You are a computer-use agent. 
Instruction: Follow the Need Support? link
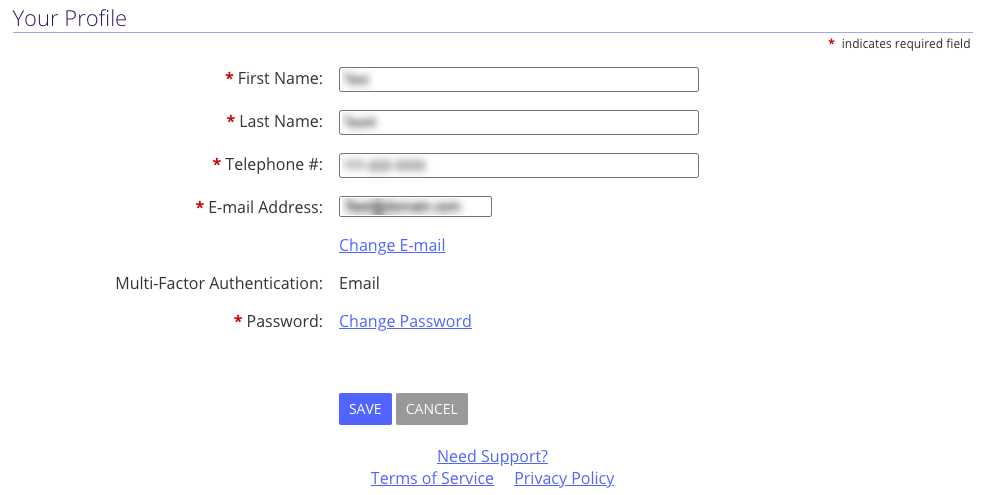pos(493,456)
